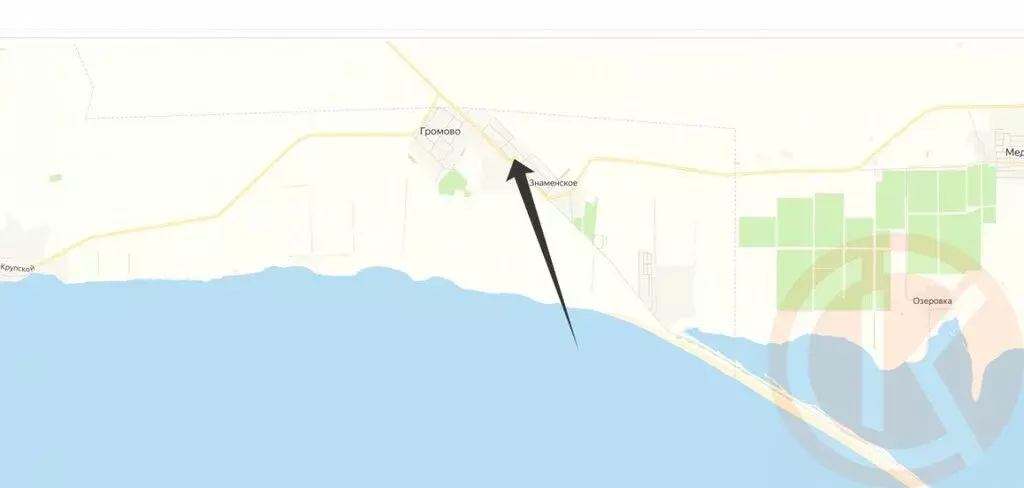Screen dimensions: 1024x488
Task: Click the Громово village label
Action: pyautogui.click(x=440, y=131)
